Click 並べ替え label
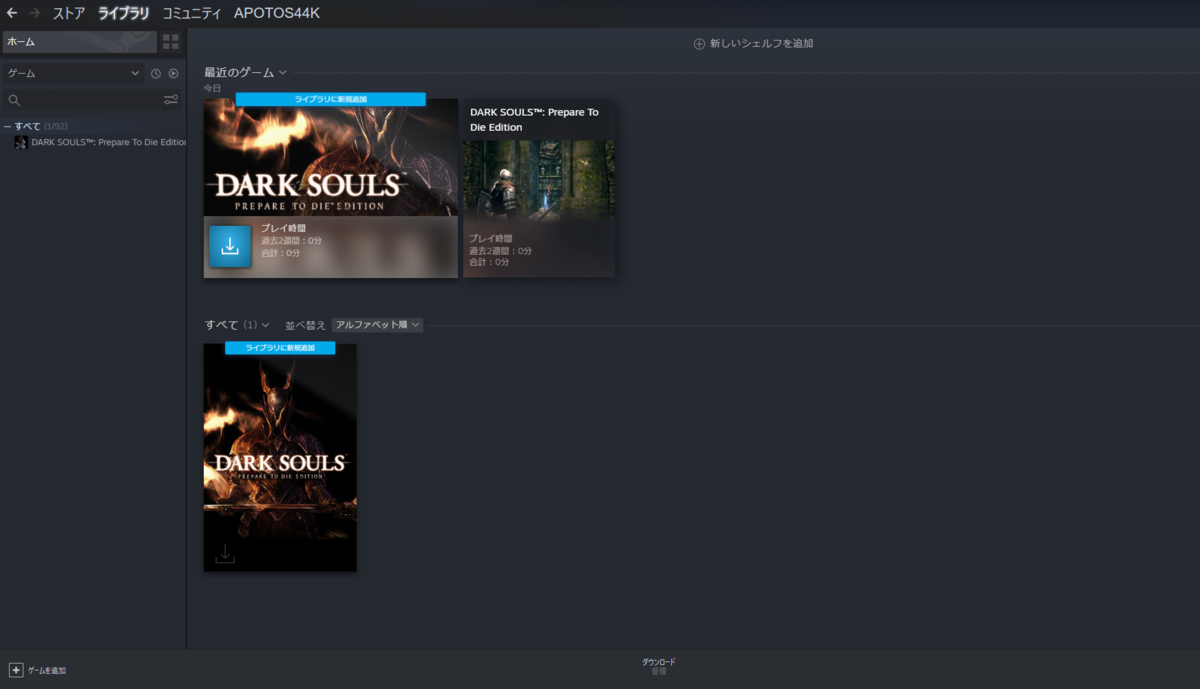The width and height of the screenshot is (1200, 689). pos(305,325)
